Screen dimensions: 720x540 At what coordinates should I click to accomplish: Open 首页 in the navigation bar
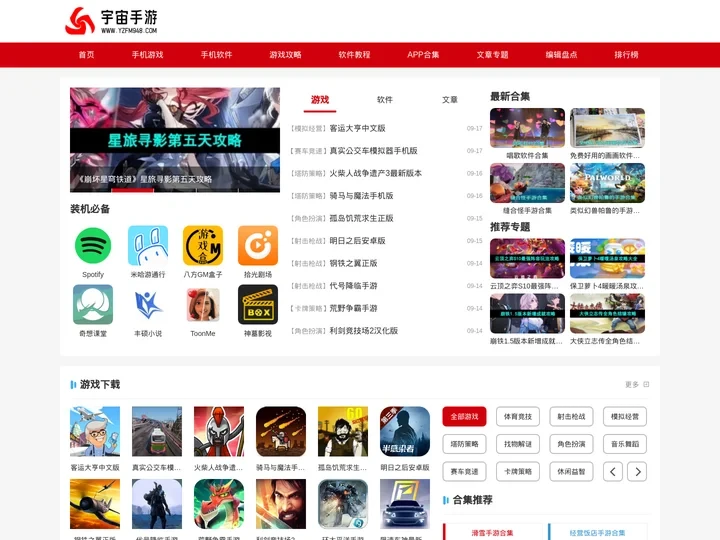pyautogui.click(x=86, y=55)
